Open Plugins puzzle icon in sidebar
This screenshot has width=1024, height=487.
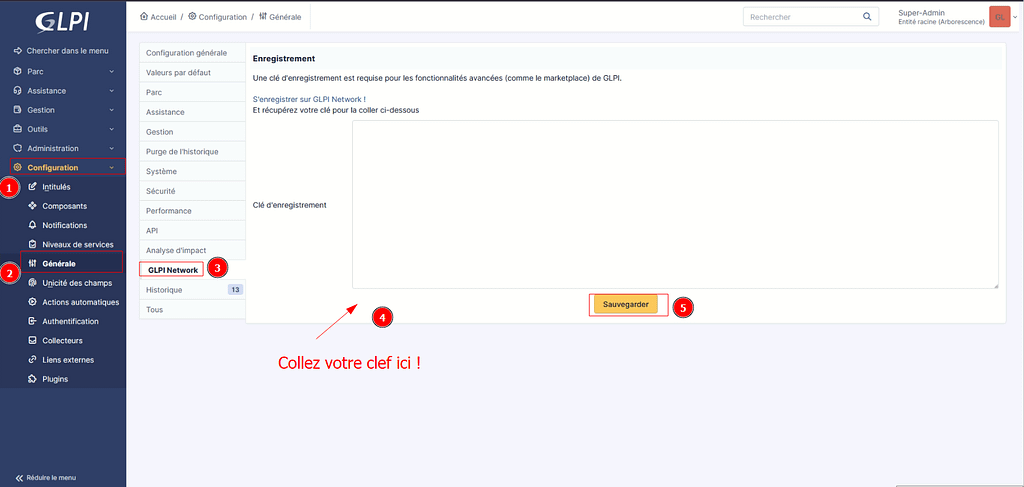[x=33, y=379]
